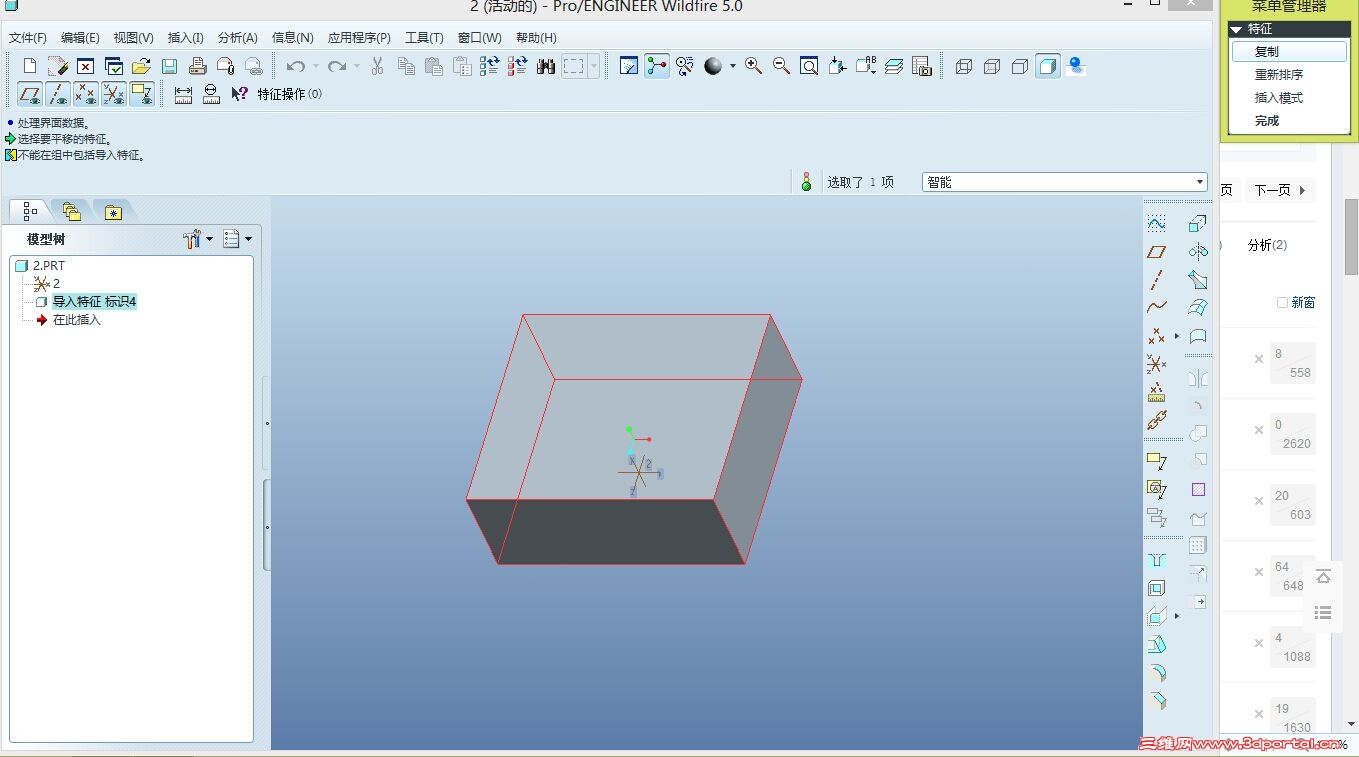1359x757 pixels.
Task: Choose 插入模式 in the menu manager
Action: pos(1279,98)
